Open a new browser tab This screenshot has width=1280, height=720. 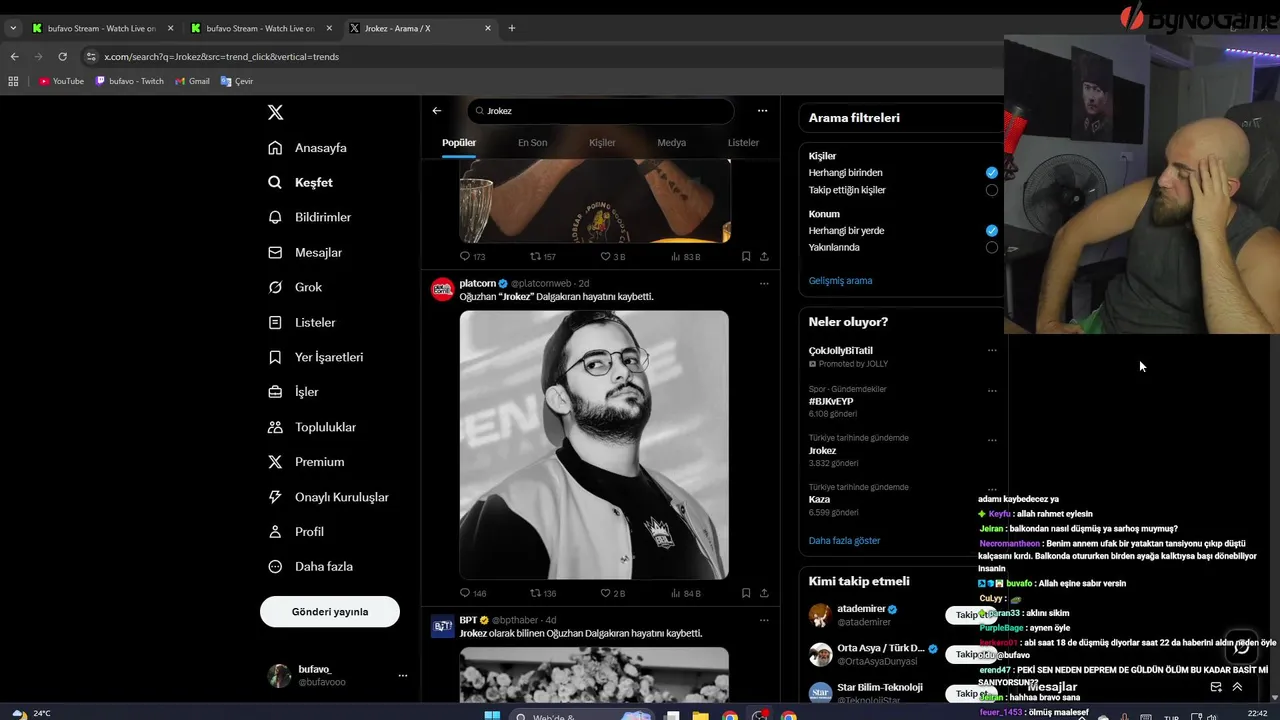pos(512,28)
